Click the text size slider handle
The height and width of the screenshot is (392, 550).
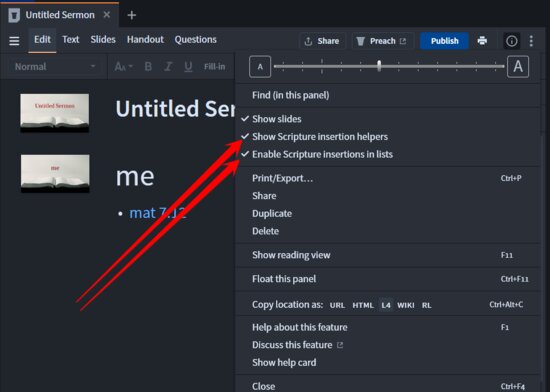click(x=379, y=66)
